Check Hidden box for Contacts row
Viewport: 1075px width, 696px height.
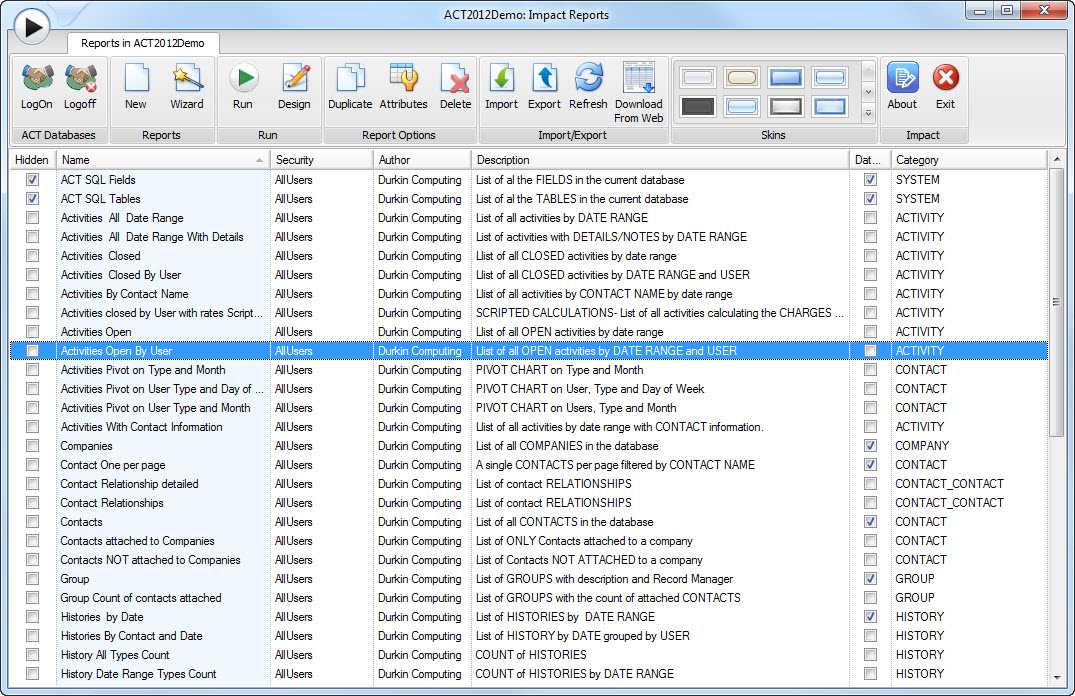pyautogui.click(x=32, y=522)
